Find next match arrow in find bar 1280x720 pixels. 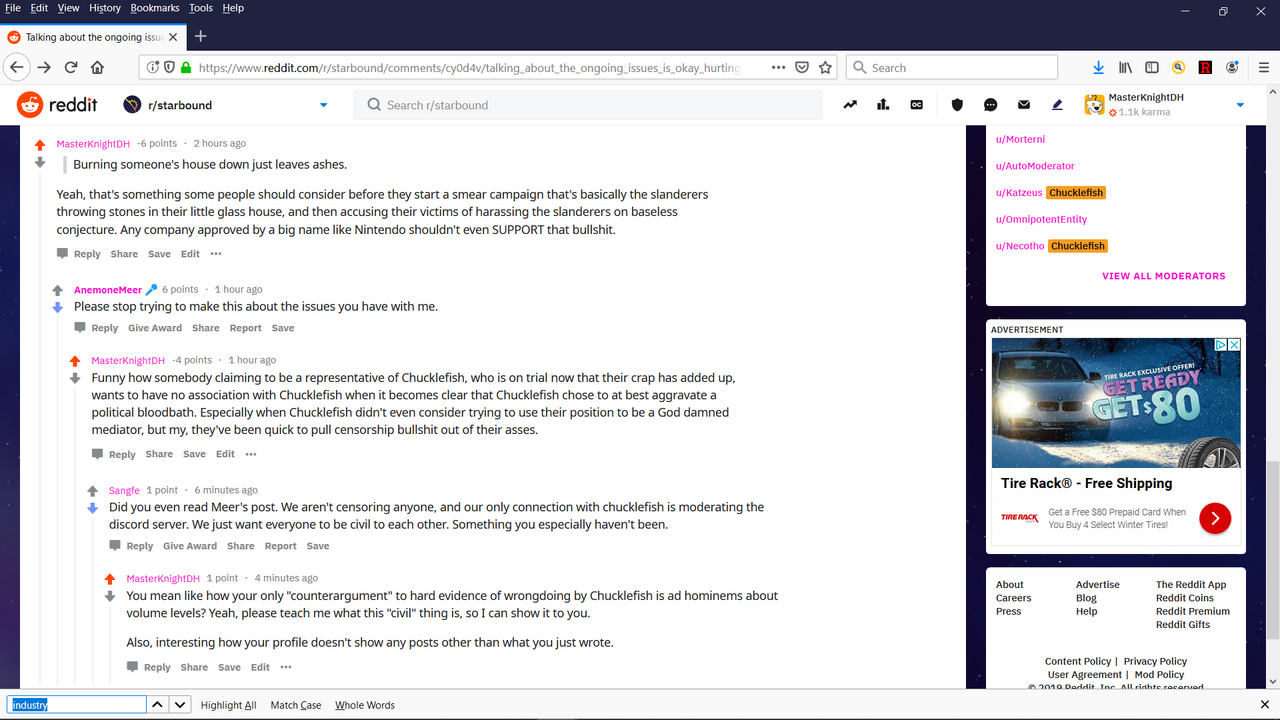point(180,705)
